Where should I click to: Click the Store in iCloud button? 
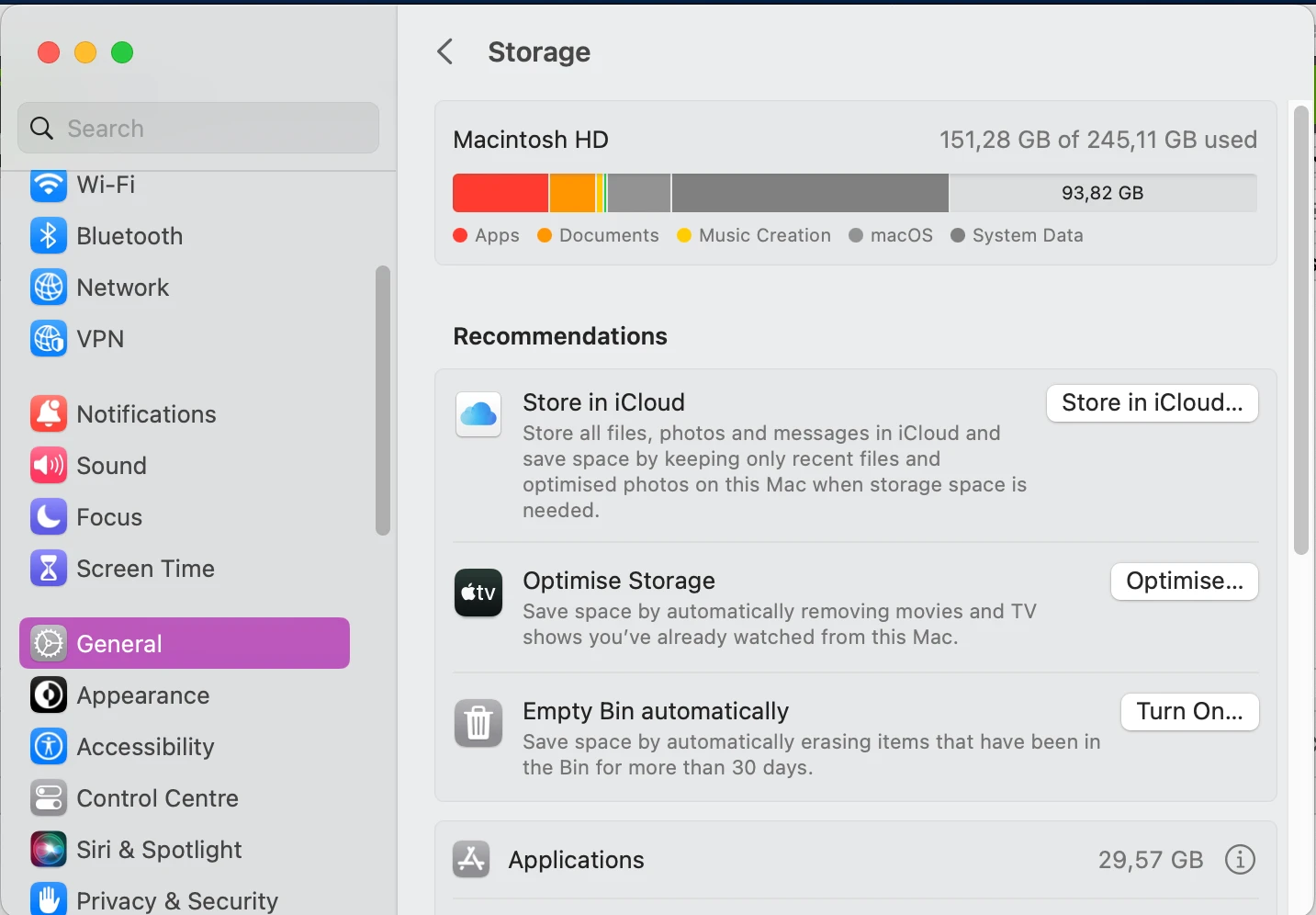click(1151, 403)
